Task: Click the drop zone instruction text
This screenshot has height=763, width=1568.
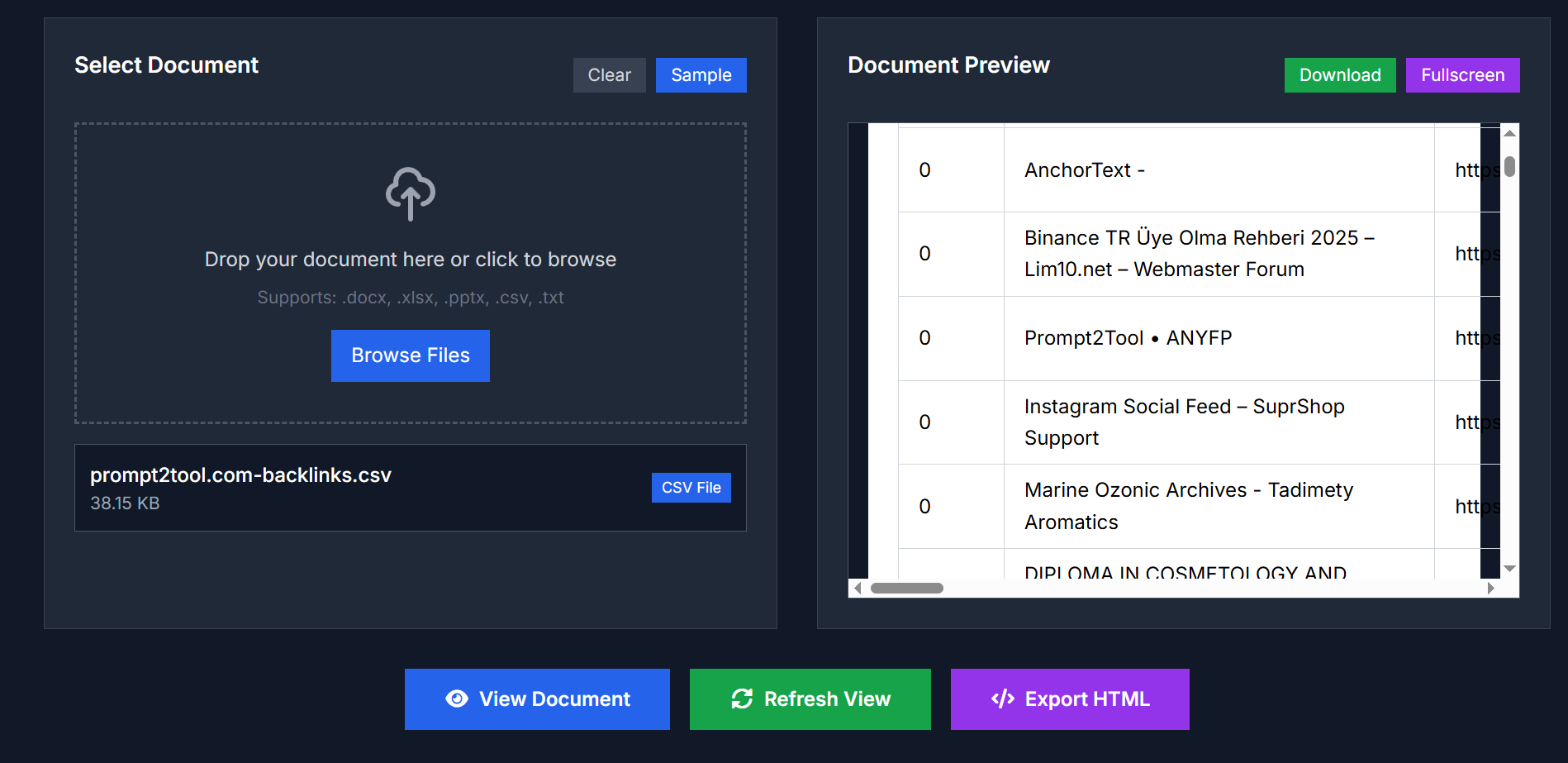Action: pos(411,260)
